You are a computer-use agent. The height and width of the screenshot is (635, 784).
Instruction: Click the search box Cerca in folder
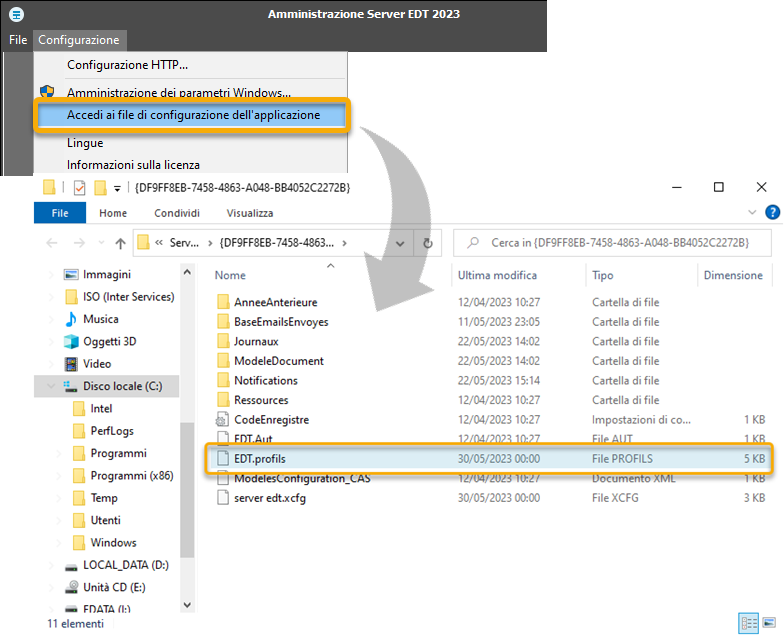[612, 243]
